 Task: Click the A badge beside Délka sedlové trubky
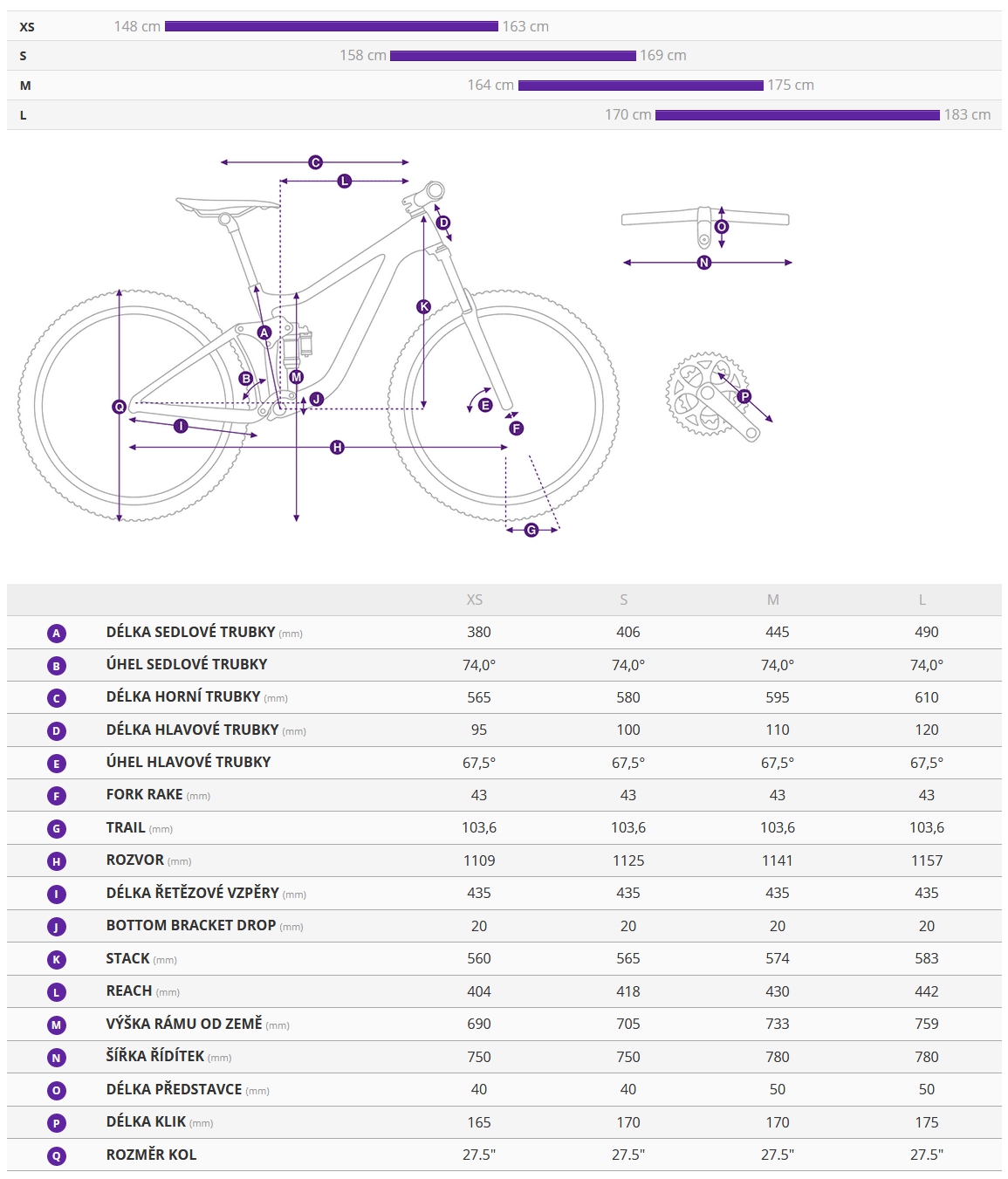pyautogui.click(x=57, y=634)
